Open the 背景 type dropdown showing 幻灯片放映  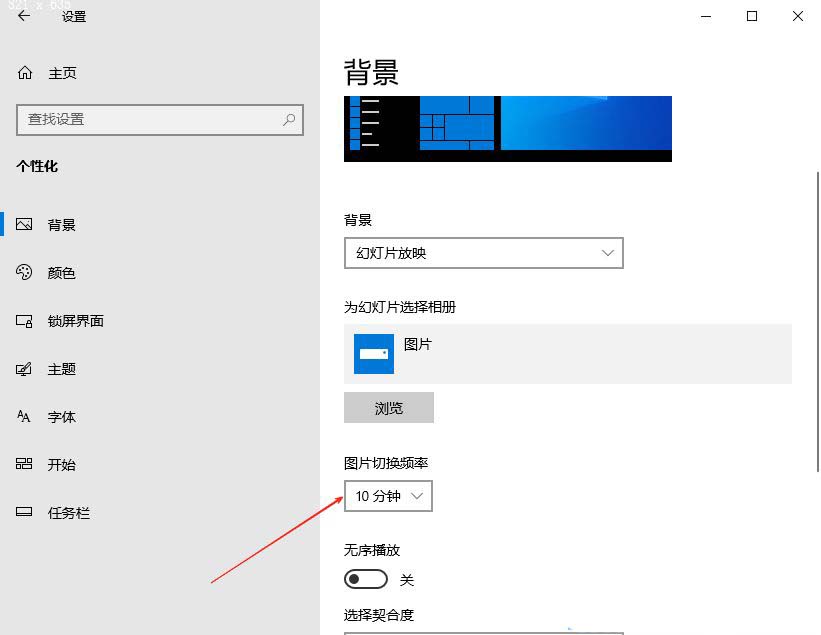(x=483, y=253)
